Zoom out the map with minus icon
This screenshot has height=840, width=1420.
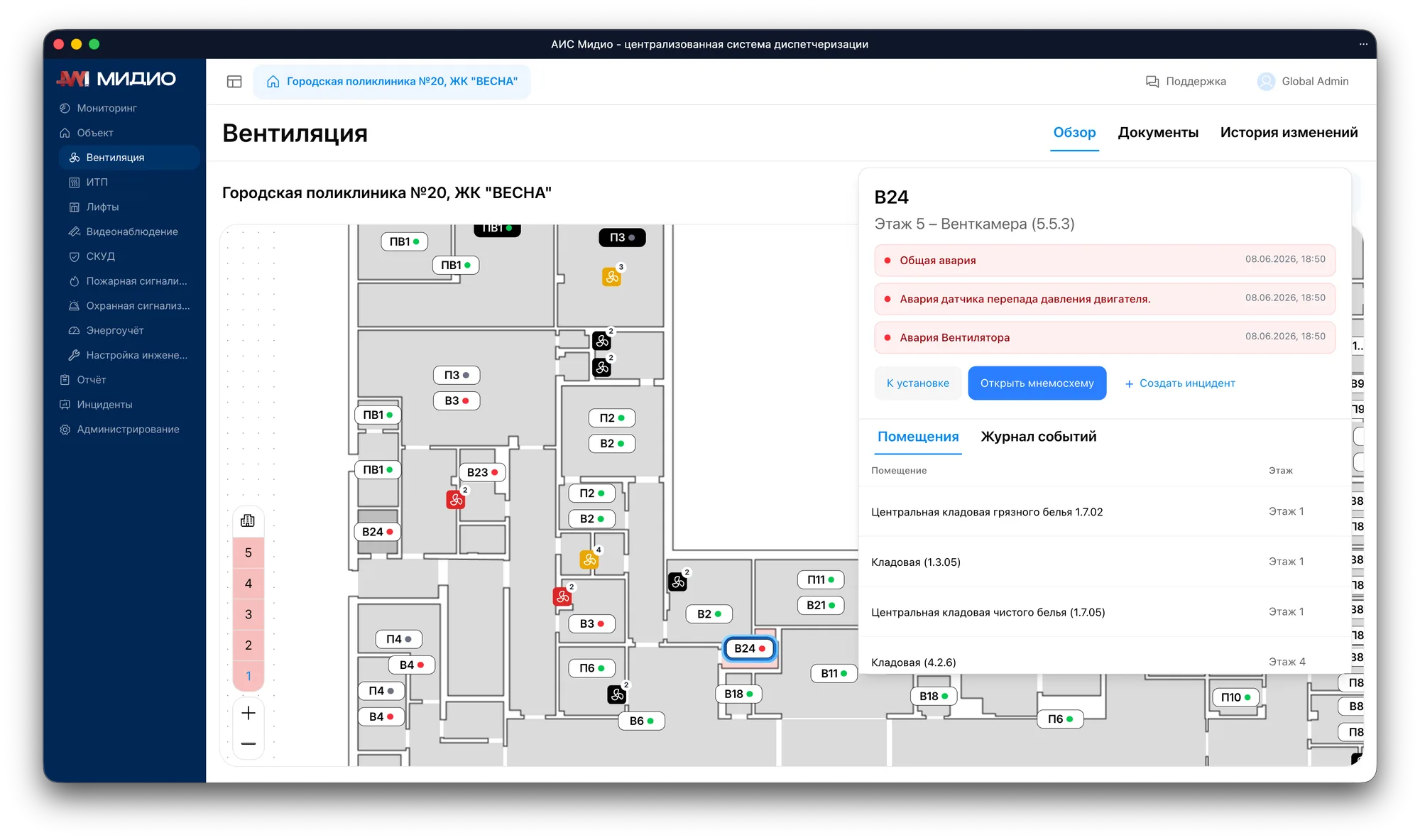click(248, 743)
